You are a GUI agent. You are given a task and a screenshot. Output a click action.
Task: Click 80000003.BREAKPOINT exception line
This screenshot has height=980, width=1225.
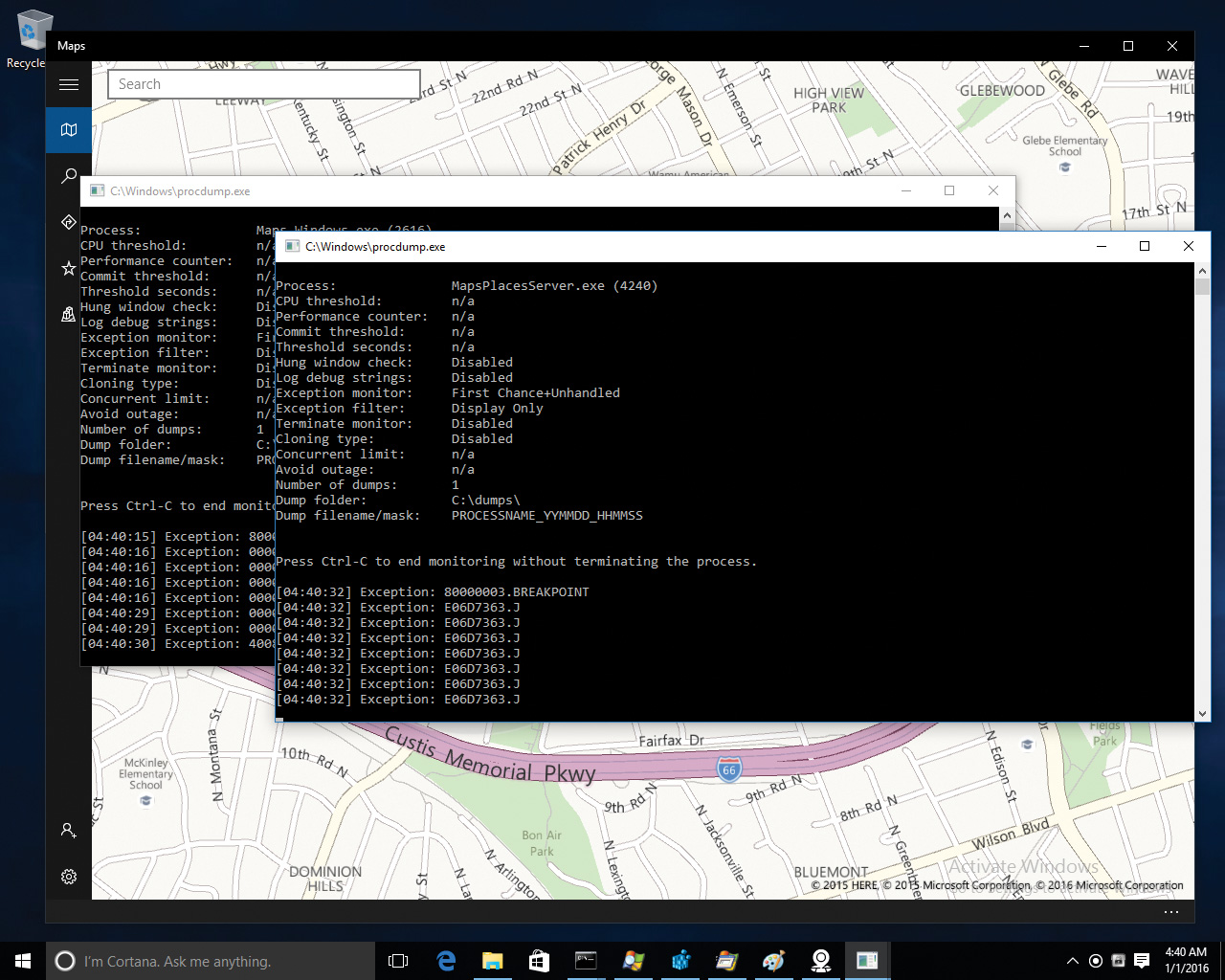click(433, 591)
